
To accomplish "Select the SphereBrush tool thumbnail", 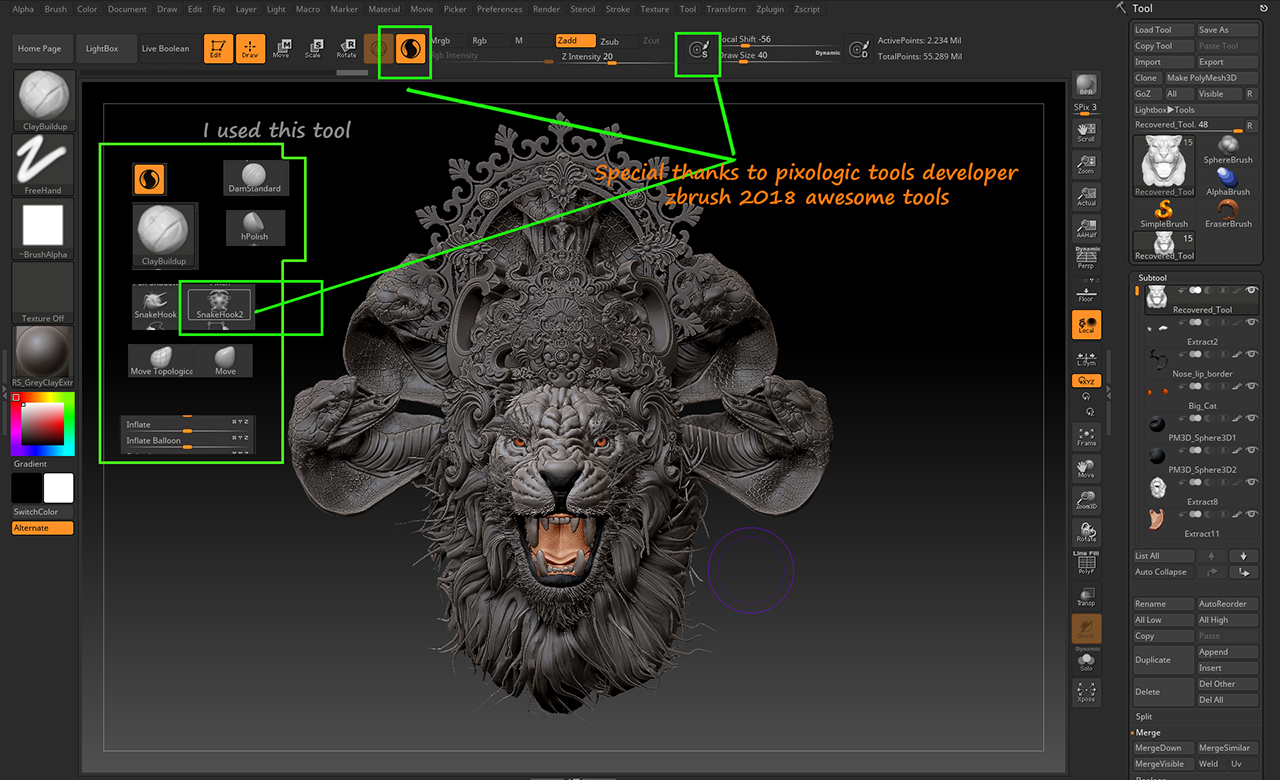I will [1227, 149].
